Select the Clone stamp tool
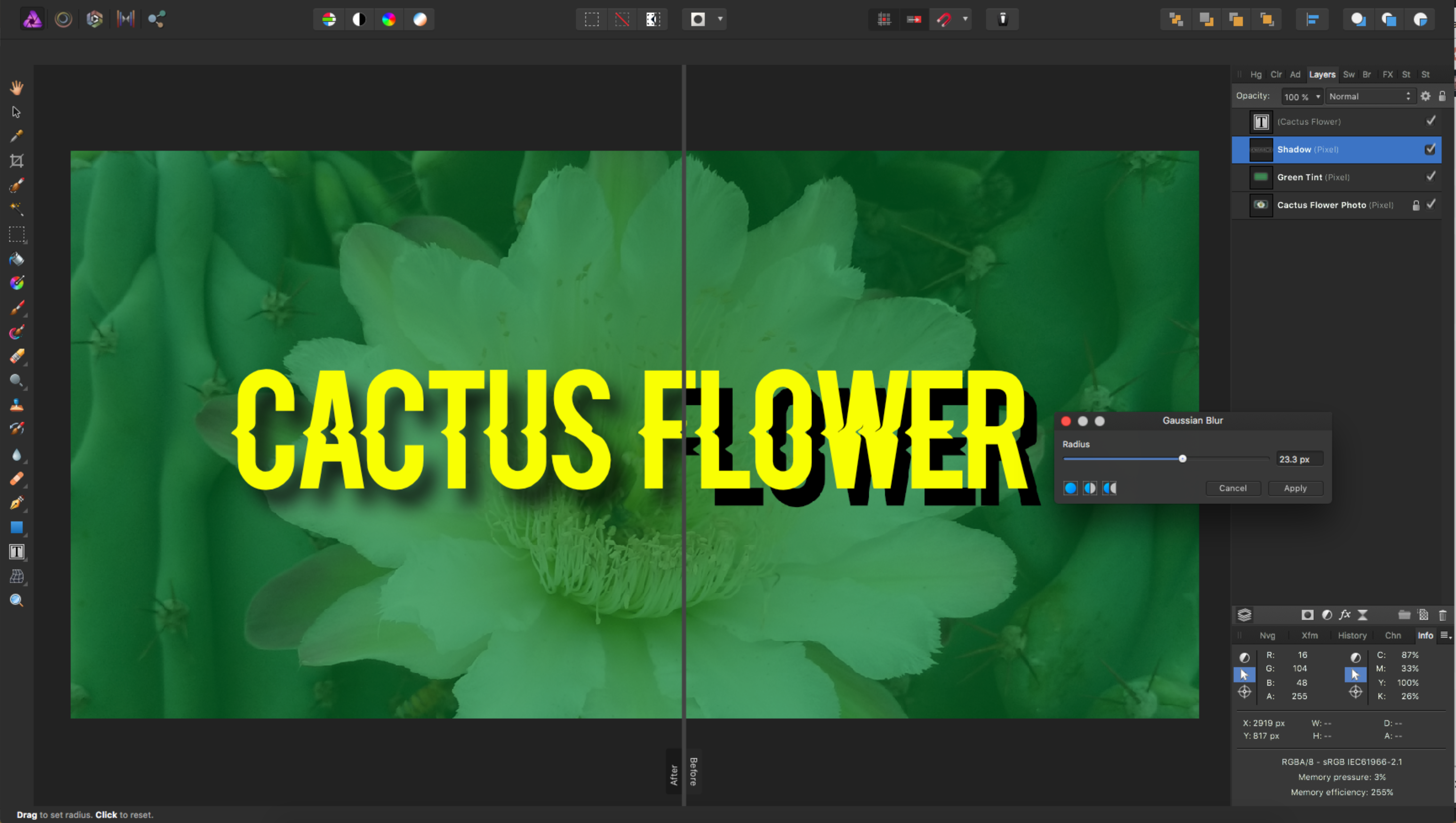This screenshot has width=1456, height=823. [16, 405]
